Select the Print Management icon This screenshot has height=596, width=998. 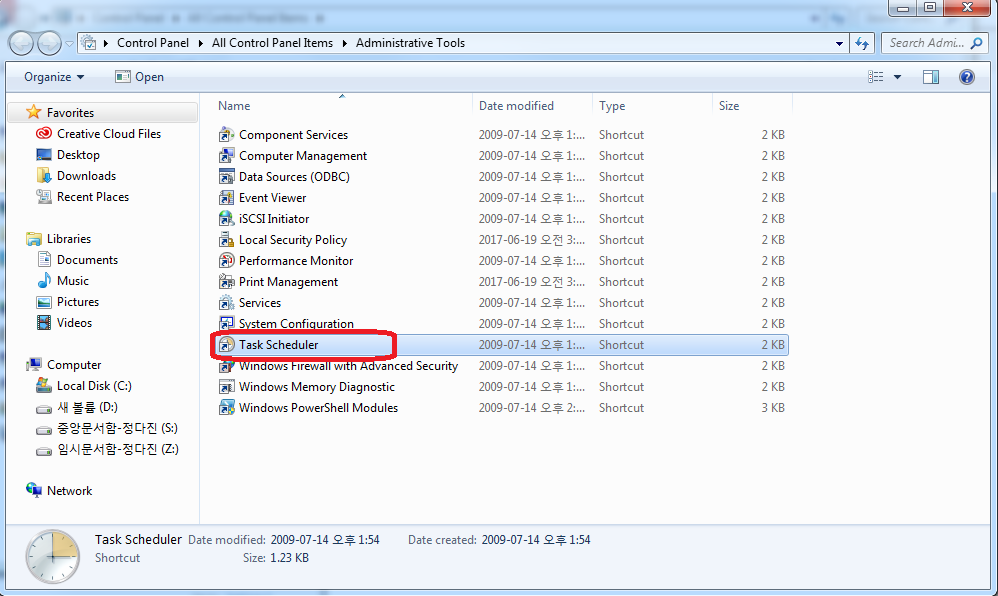tap(226, 282)
